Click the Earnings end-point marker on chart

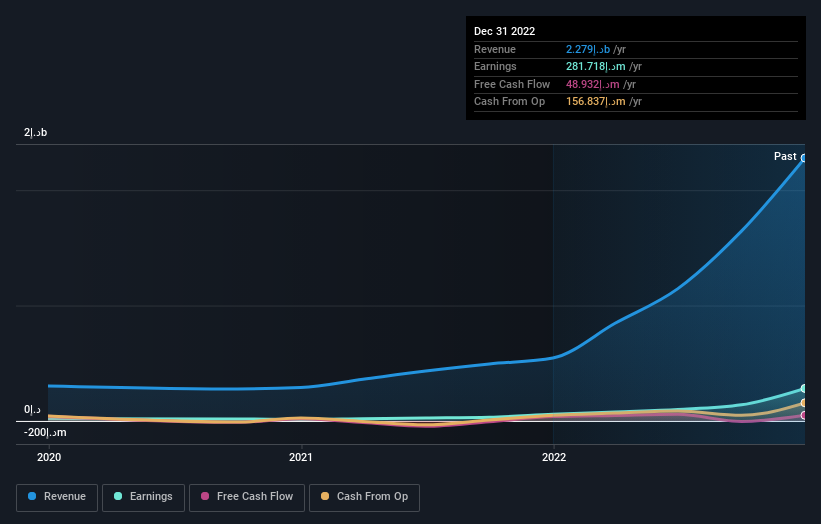[804, 388]
